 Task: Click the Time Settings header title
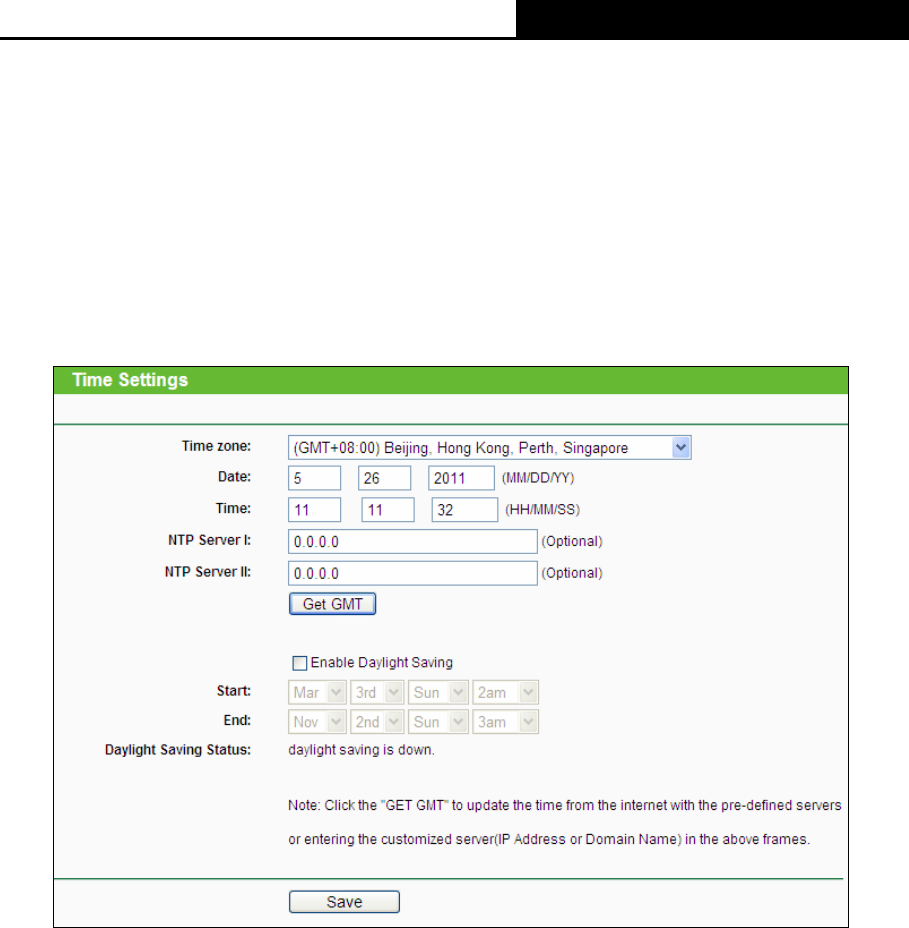click(x=130, y=380)
